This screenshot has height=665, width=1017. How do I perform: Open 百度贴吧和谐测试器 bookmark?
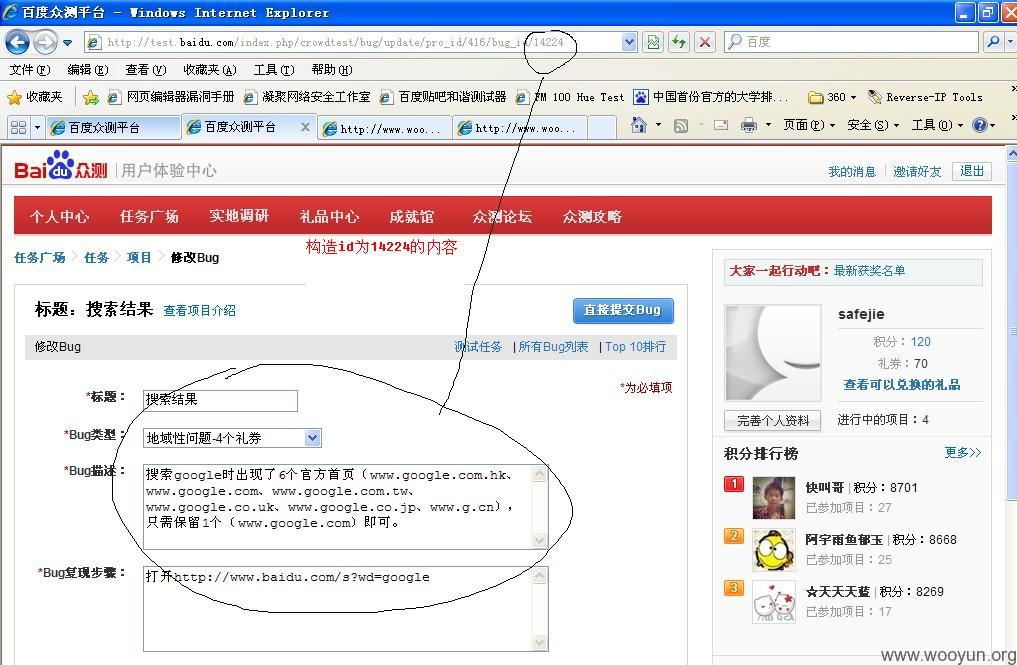coord(442,97)
